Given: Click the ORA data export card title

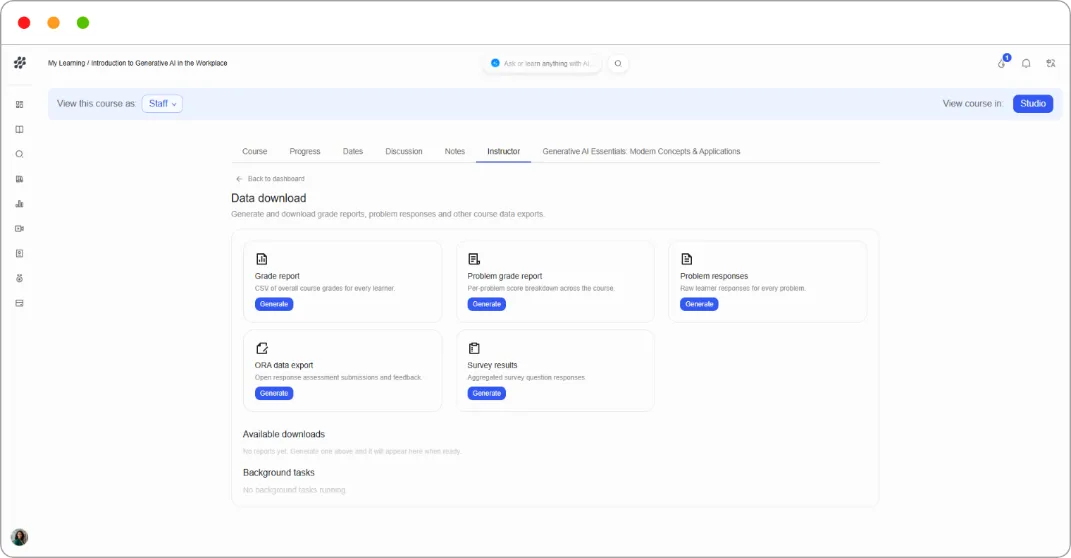Looking at the screenshot, I should tap(284, 365).
